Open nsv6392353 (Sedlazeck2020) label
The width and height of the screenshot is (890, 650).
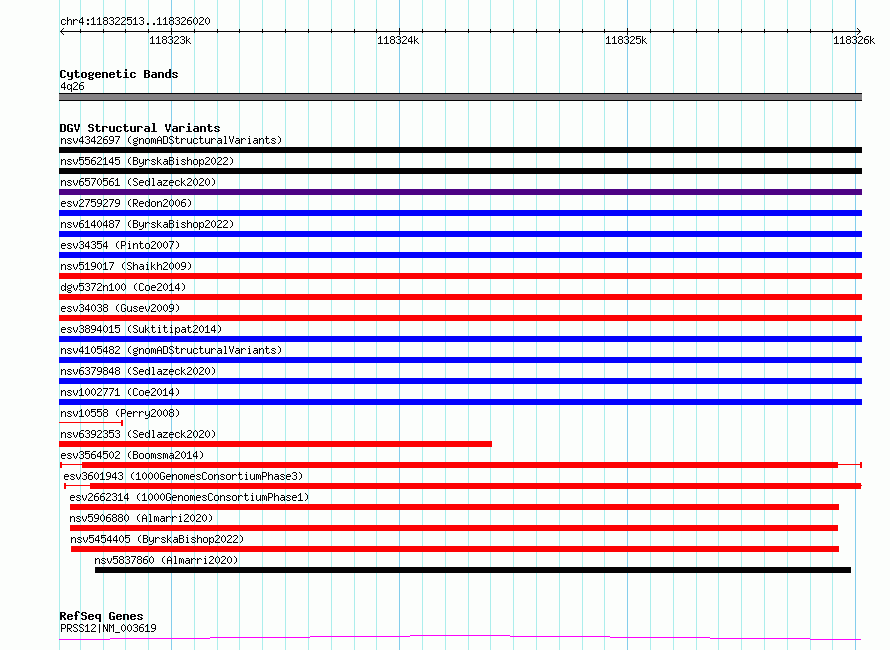click(138, 434)
